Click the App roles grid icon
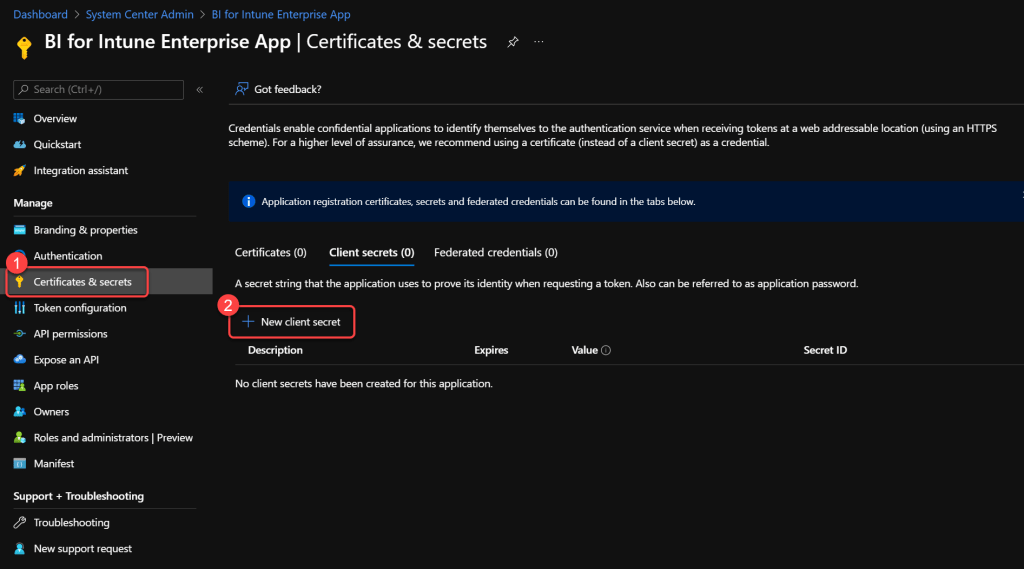 tap(19, 386)
